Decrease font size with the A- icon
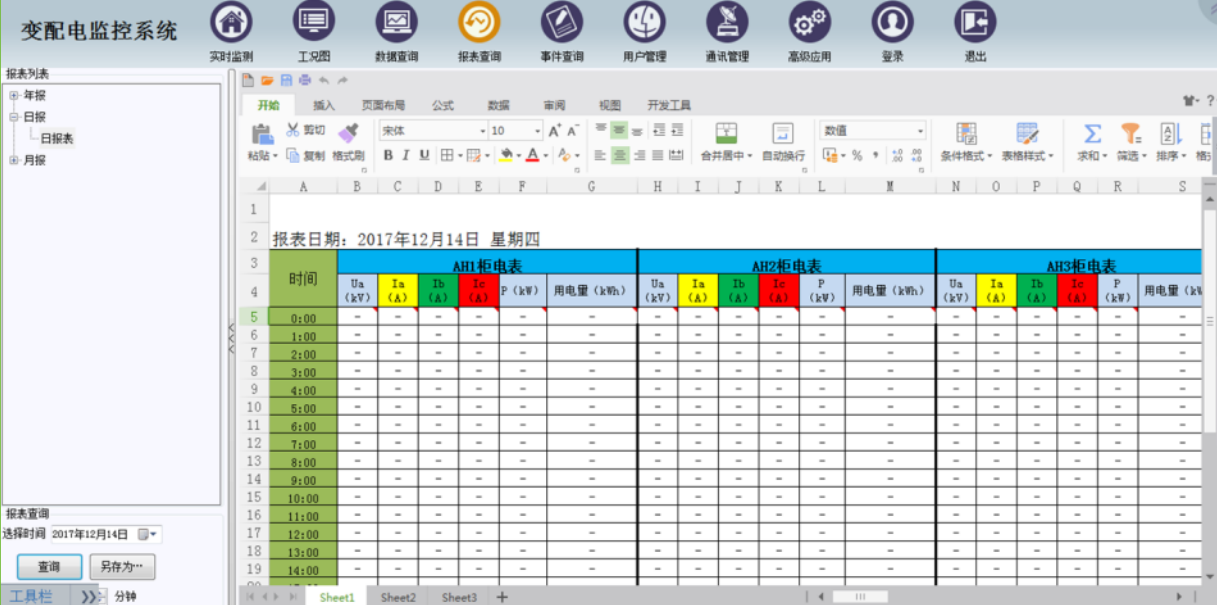Image resolution: width=1217 pixels, height=605 pixels. [573, 131]
